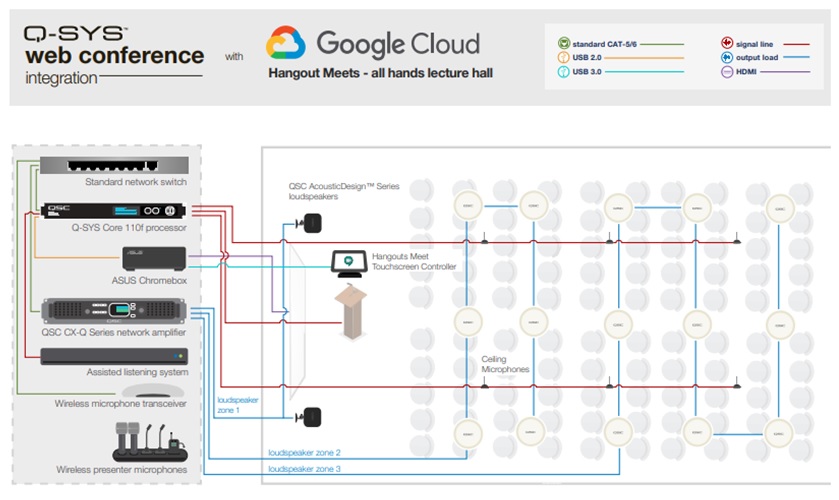The height and width of the screenshot is (500, 839).
Task: Click 'QSC AcousticDesign Series loudspeakers' label
Action: pyautogui.click(x=344, y=191)
